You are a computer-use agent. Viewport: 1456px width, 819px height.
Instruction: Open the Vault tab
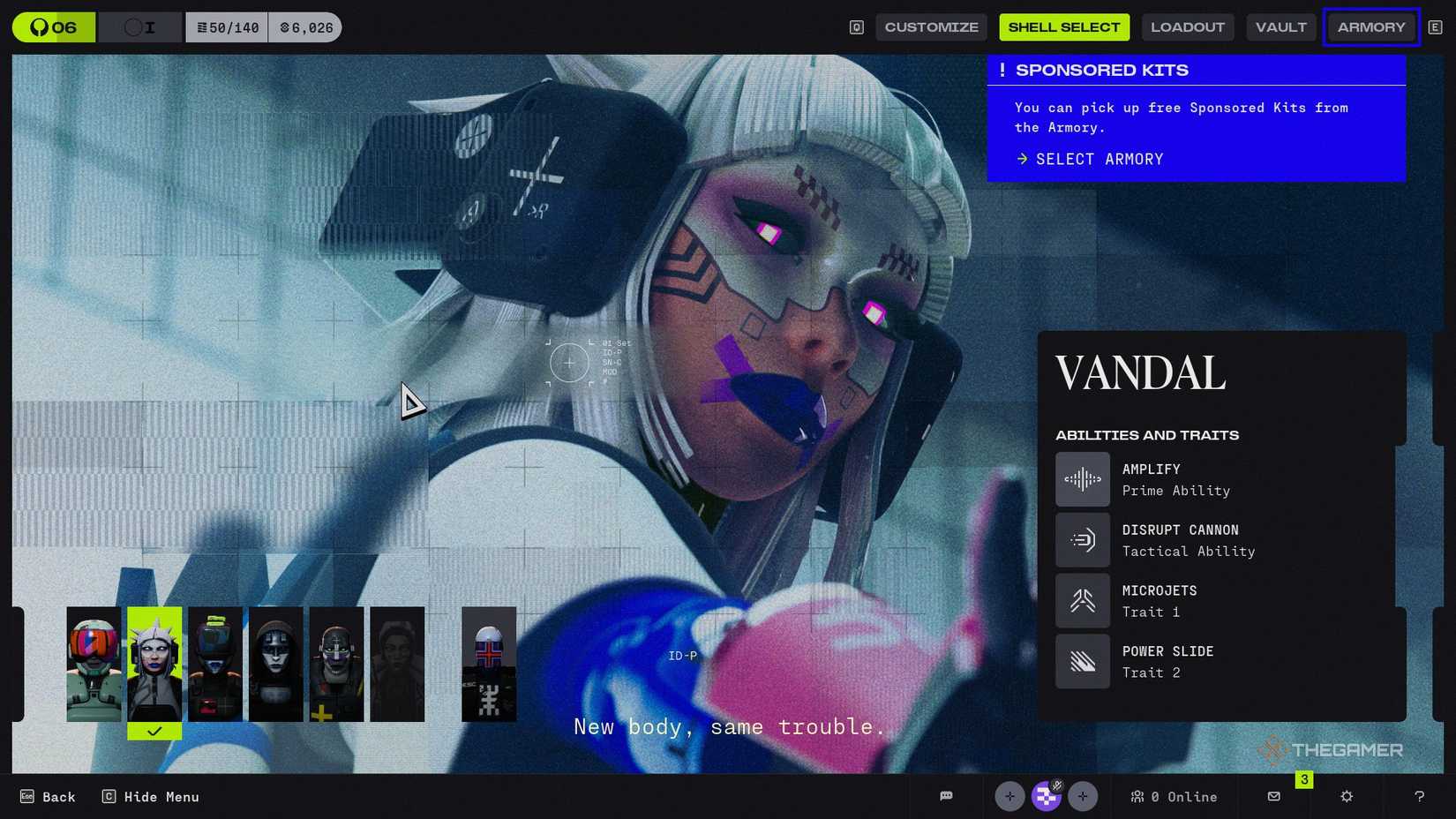point(1280,26)
